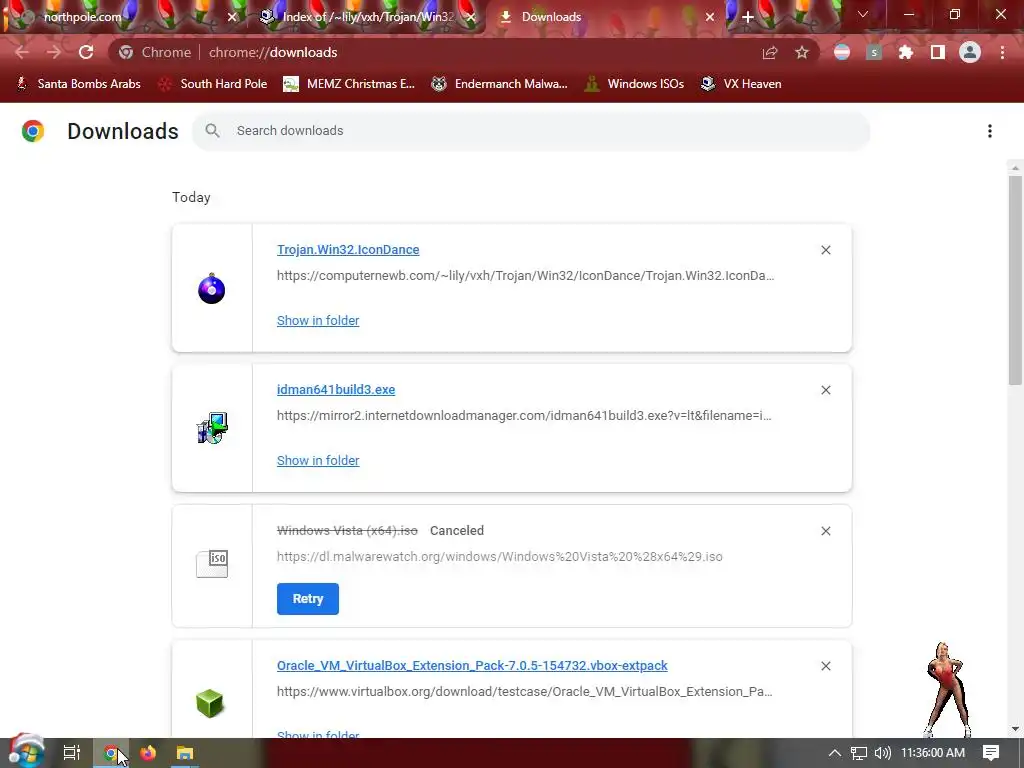Show idman641build3.exe in folder
This screenshot has width=1024, height=768.
tap(318, 460)
